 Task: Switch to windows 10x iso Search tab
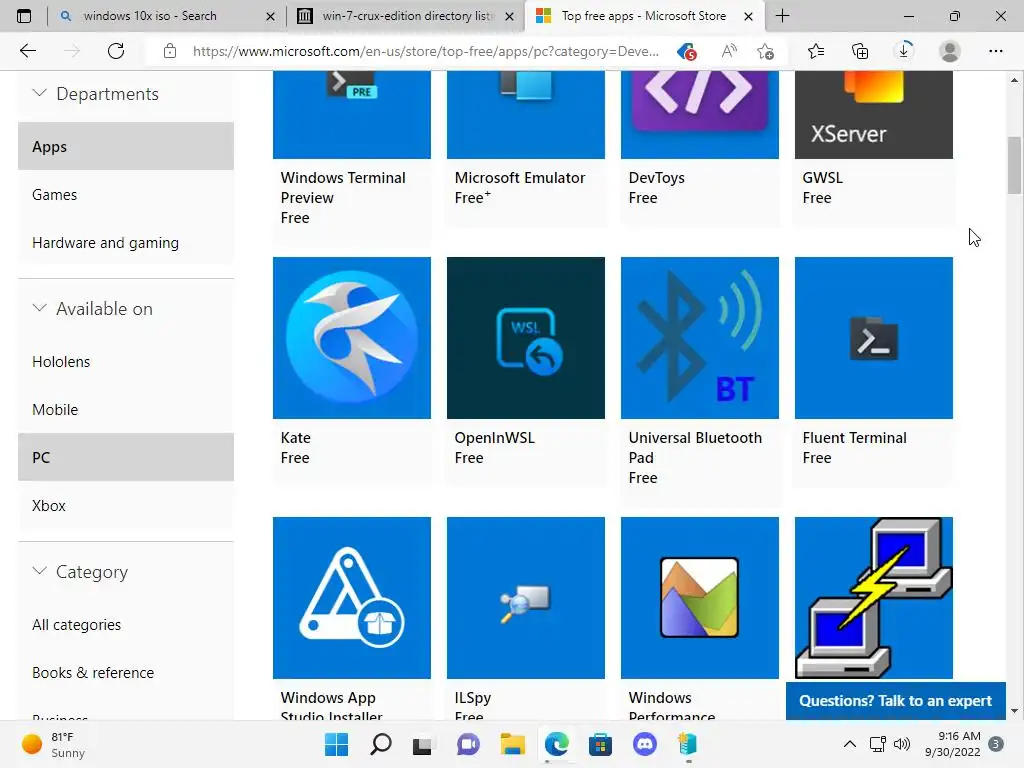click(x=167, y=16)
